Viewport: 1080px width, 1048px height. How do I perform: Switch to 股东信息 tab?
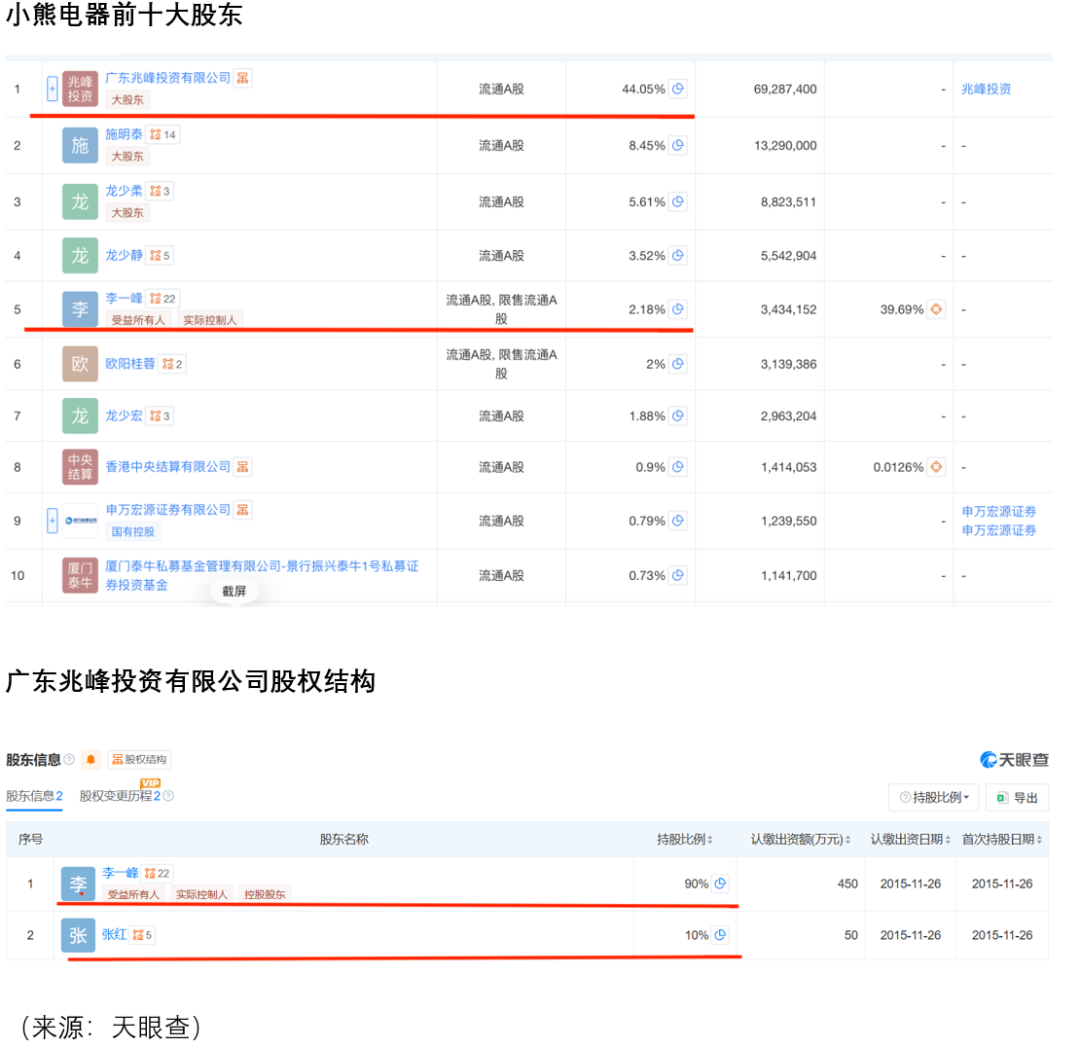[x=34, y=797]
